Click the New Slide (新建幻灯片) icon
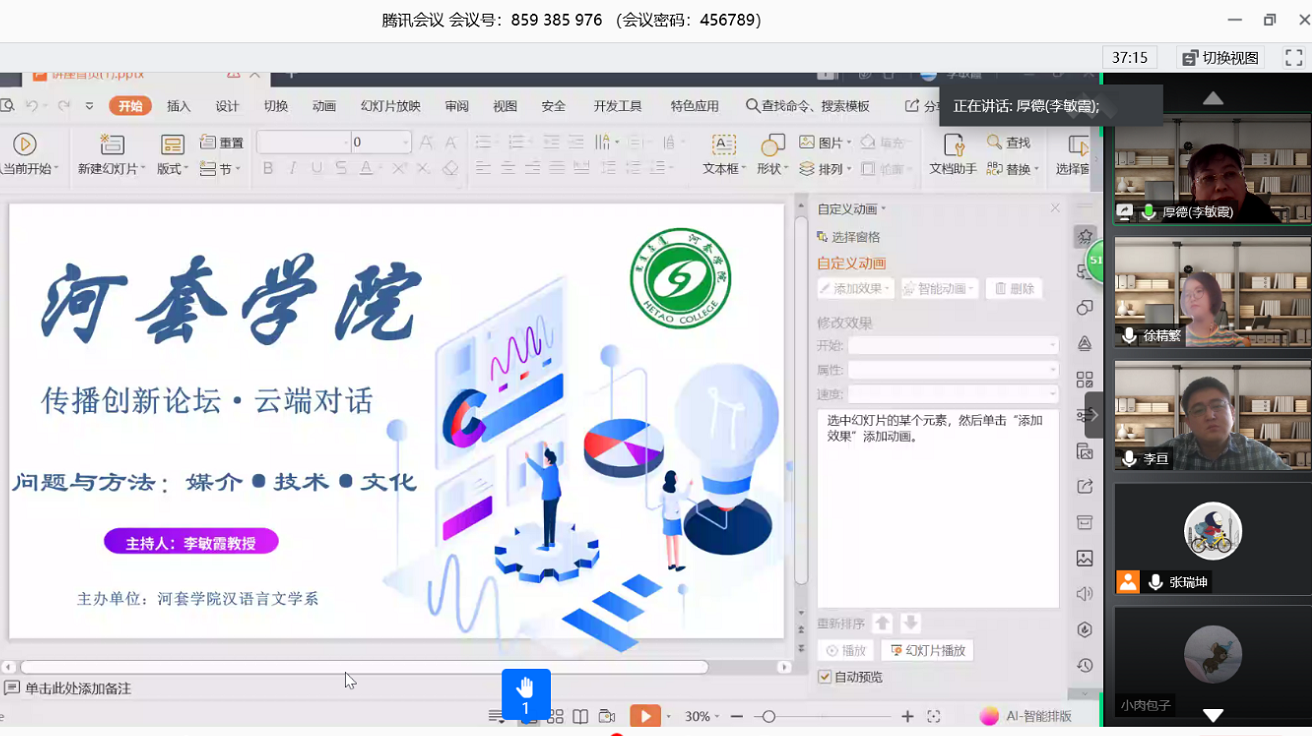This screenshot has width=1312, height=736. coord(112,146)
